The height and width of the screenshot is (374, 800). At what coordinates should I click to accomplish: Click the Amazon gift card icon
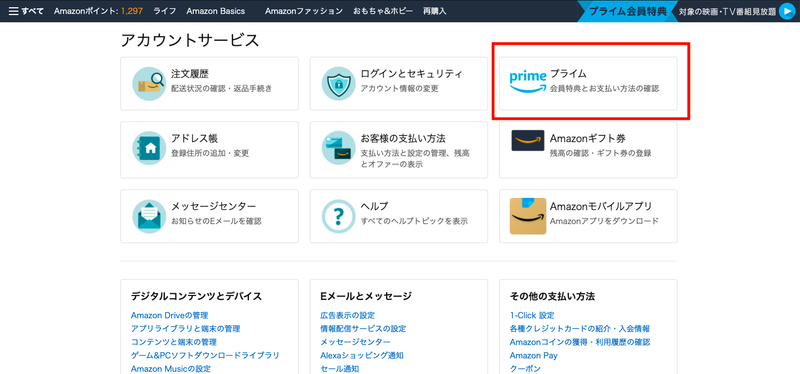[528, 141]
